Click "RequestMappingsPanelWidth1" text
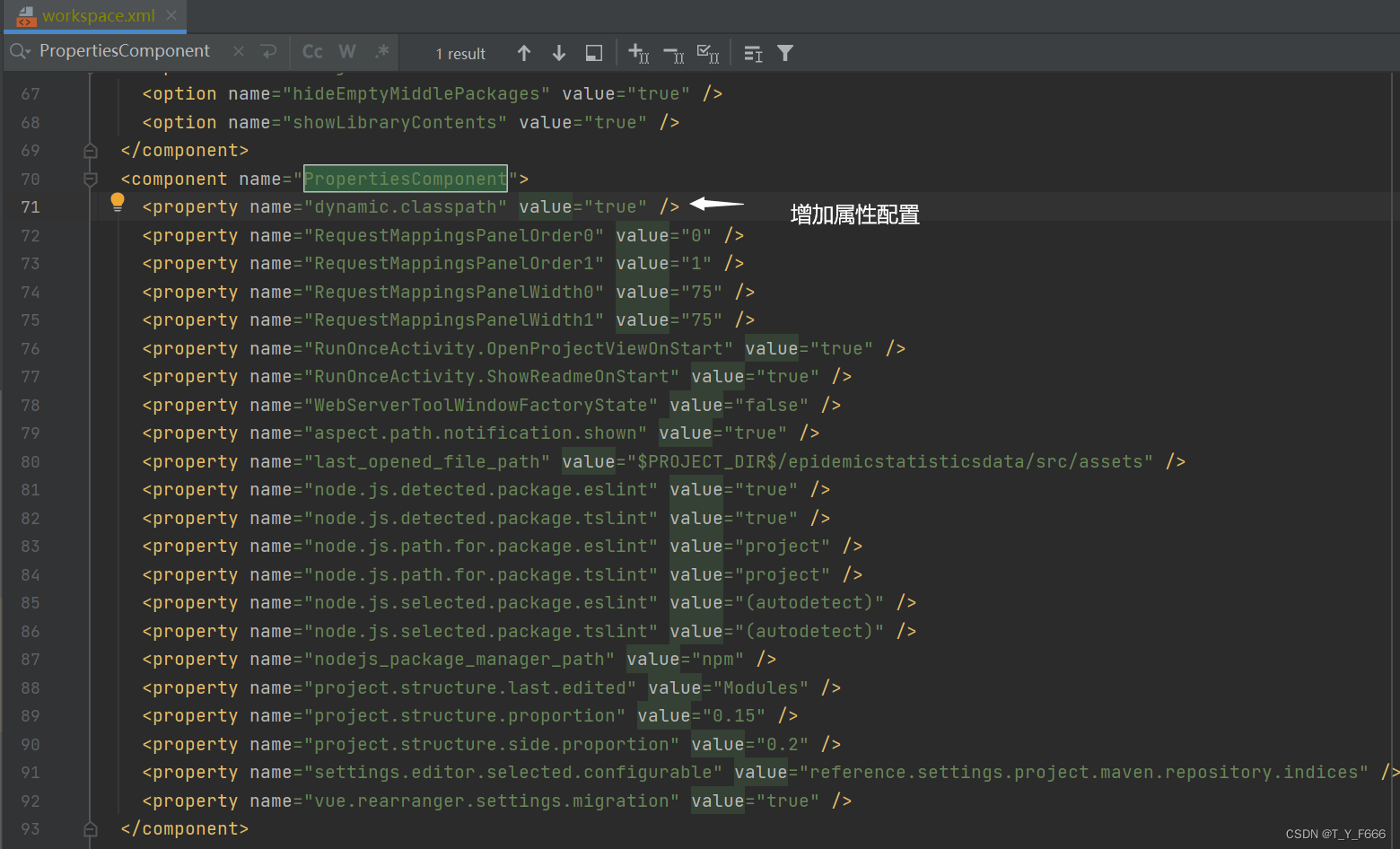This screenshot has height=849, width=1400. coord(454,319)
